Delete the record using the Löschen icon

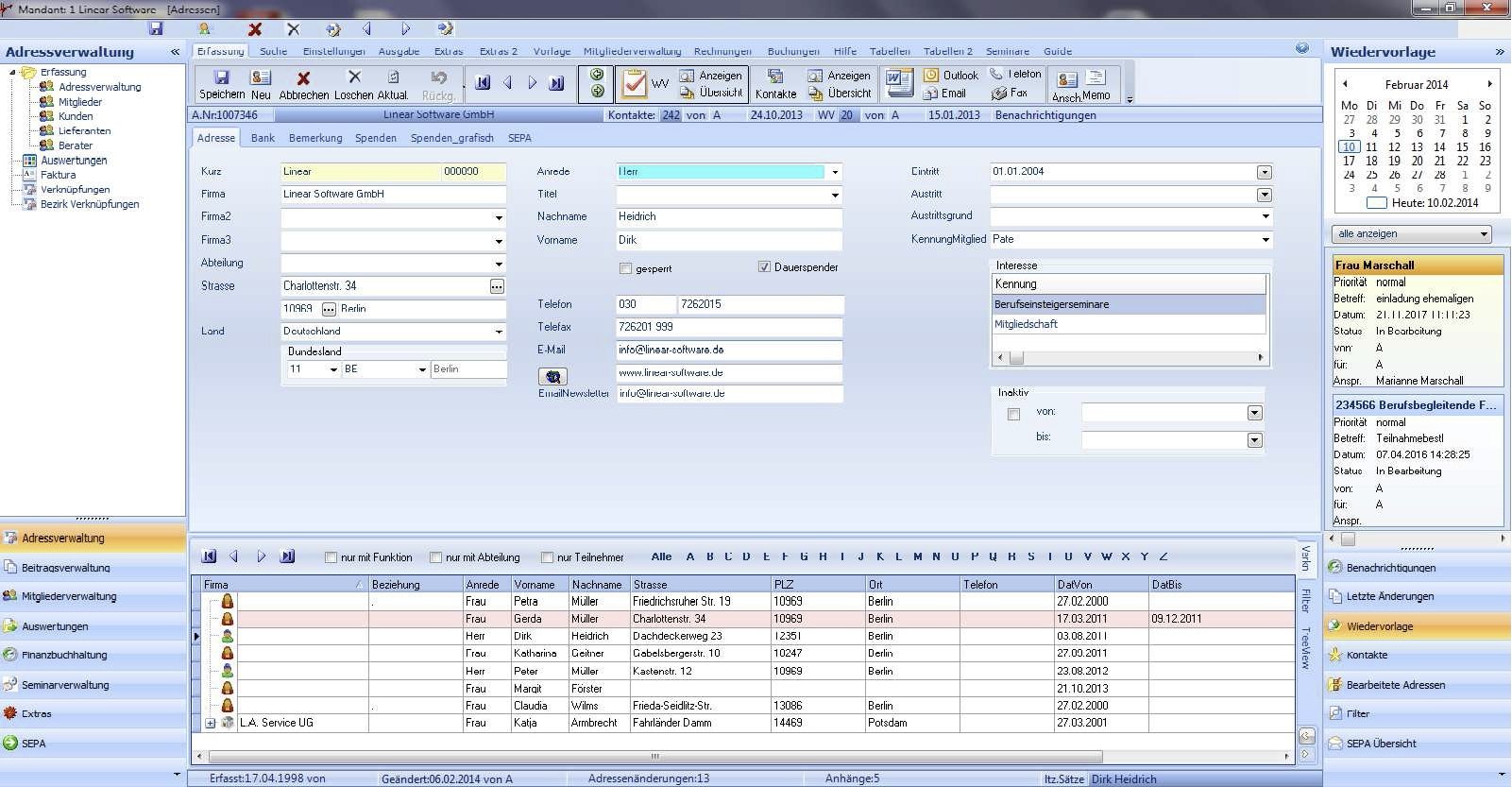(354, 77)
